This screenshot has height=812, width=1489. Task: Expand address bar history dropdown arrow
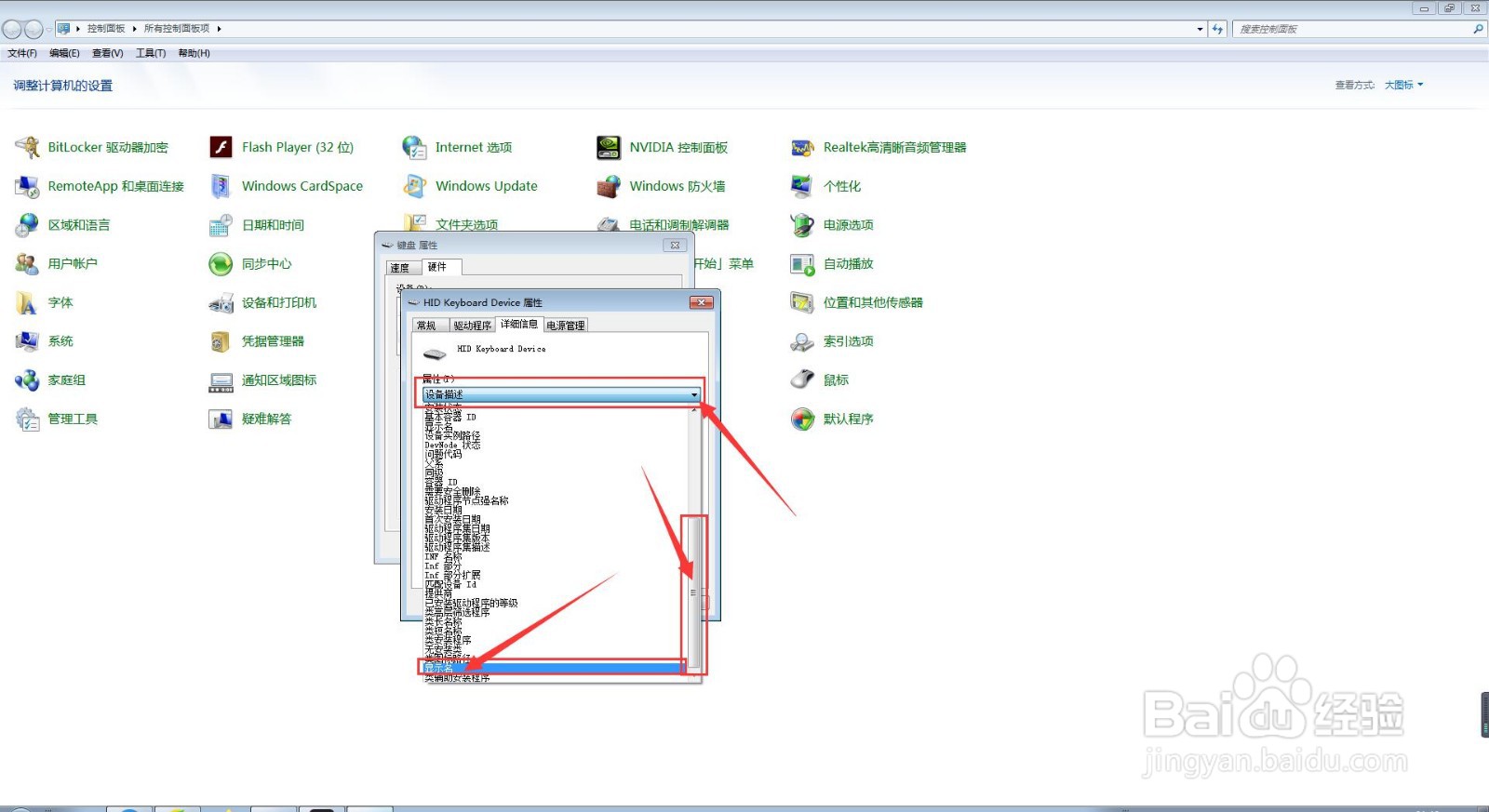[1200, 29]
